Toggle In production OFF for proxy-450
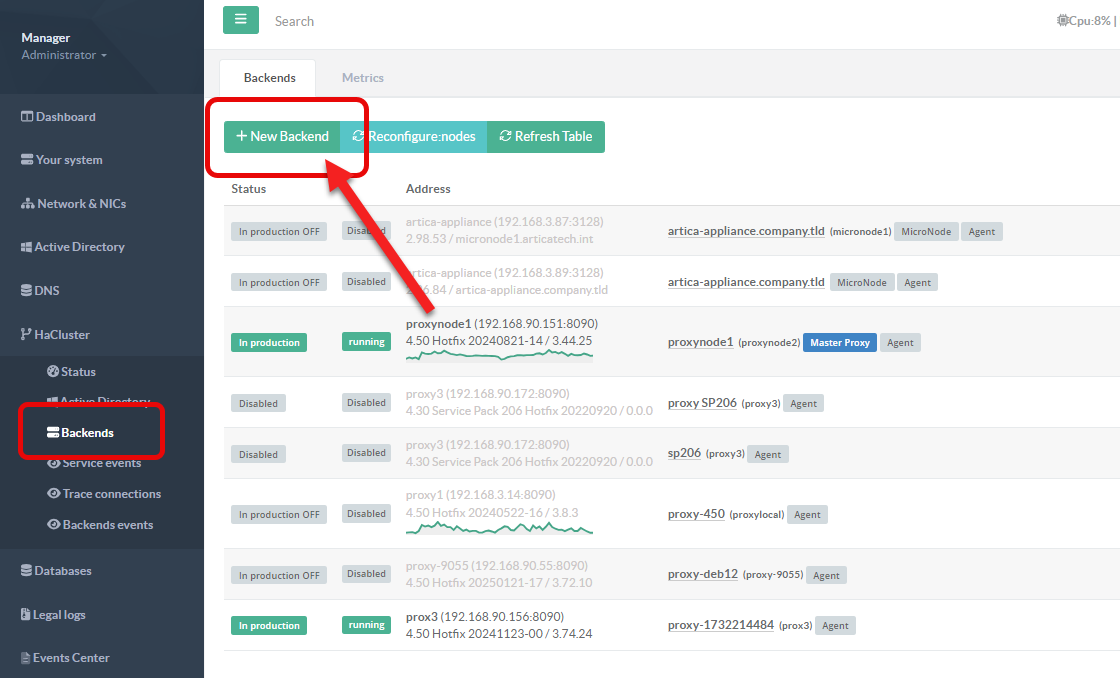The image size is (1120, 678). tap(279, 514)
